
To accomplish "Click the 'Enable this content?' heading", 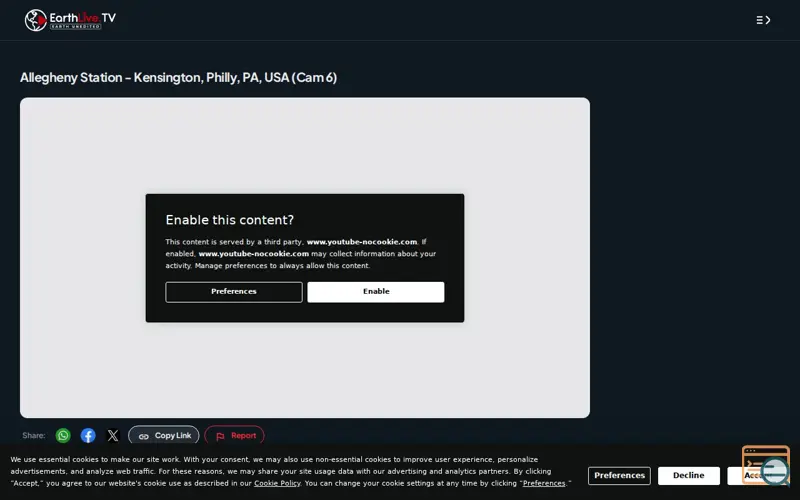I will (x=230, y=220).
